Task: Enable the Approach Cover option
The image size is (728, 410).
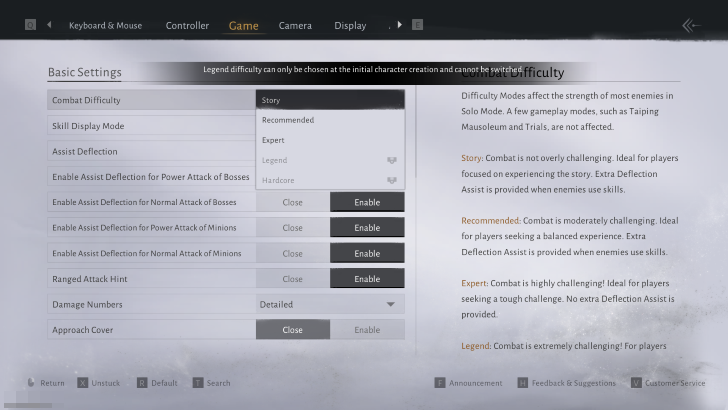Action: 367,330
